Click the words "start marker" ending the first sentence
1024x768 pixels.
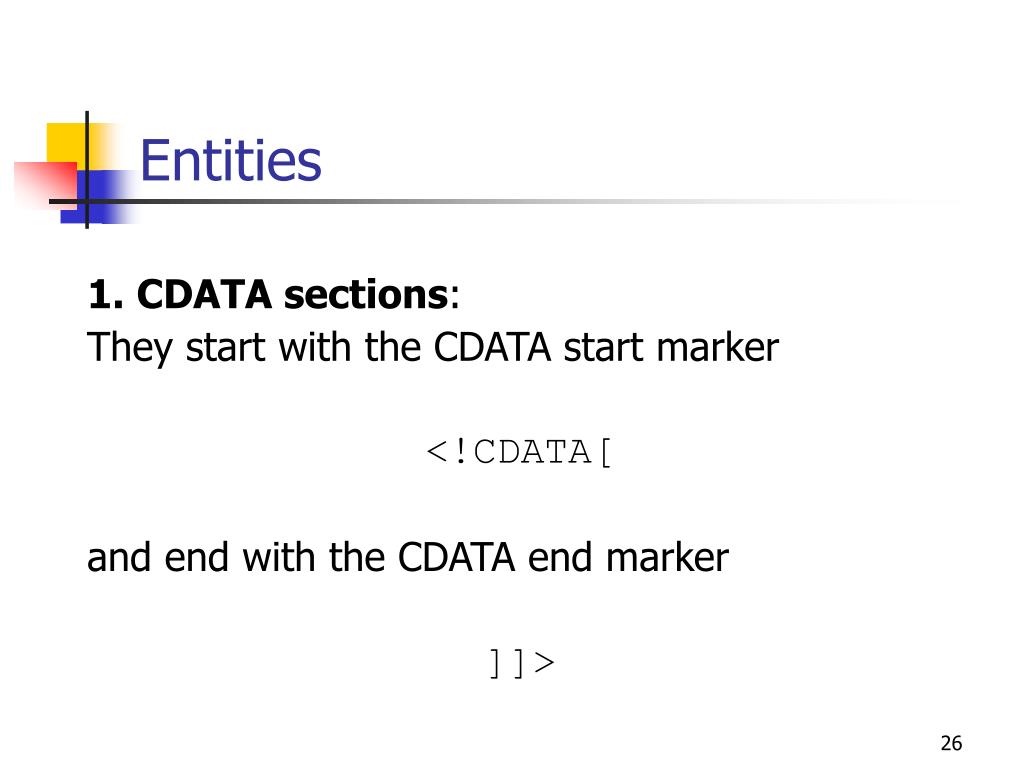(671, 347)
